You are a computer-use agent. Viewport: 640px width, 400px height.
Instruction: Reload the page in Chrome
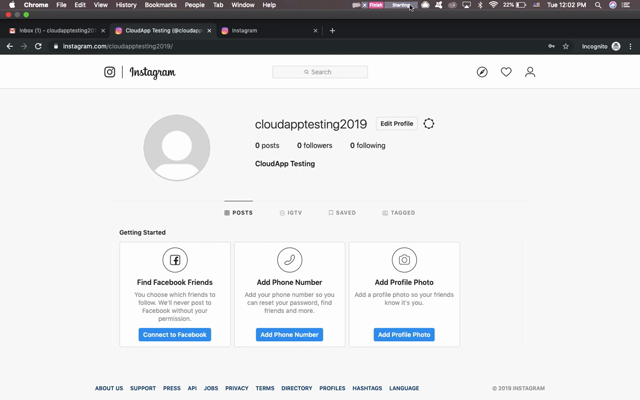click(x=38, y=46)
